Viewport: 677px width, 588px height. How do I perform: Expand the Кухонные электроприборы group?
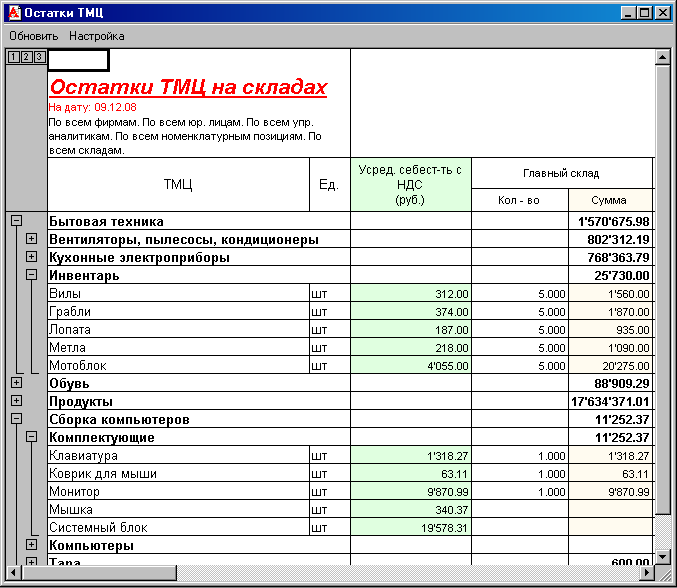[31, 257]
